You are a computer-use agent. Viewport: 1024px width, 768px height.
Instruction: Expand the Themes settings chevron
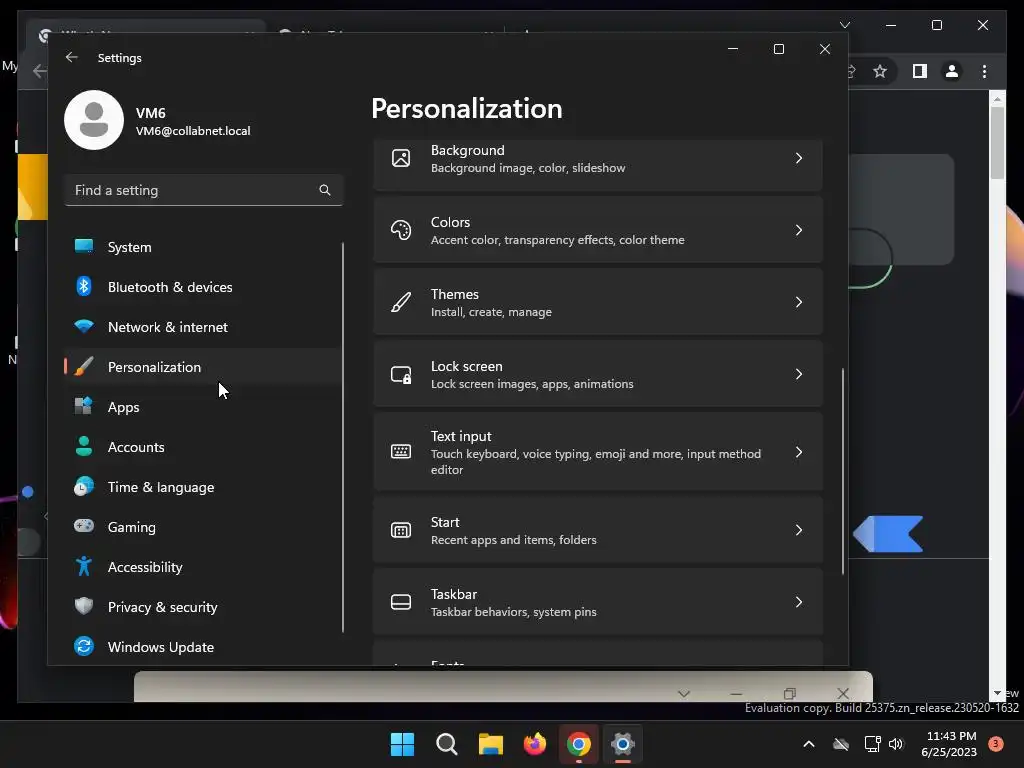[799, 302]
